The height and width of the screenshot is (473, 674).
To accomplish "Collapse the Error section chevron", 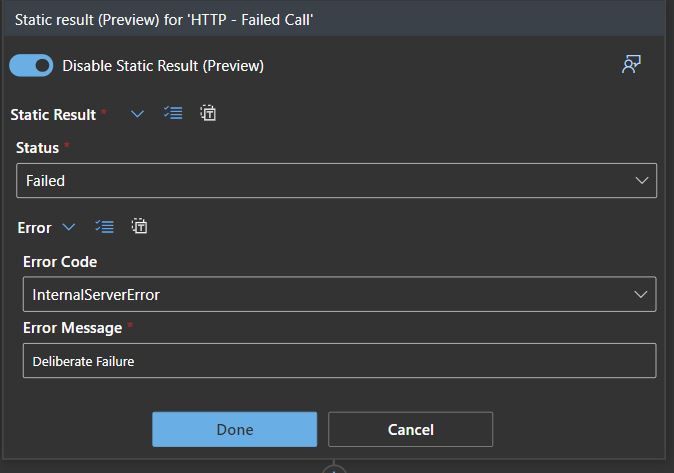I will (x=69, y=227).
